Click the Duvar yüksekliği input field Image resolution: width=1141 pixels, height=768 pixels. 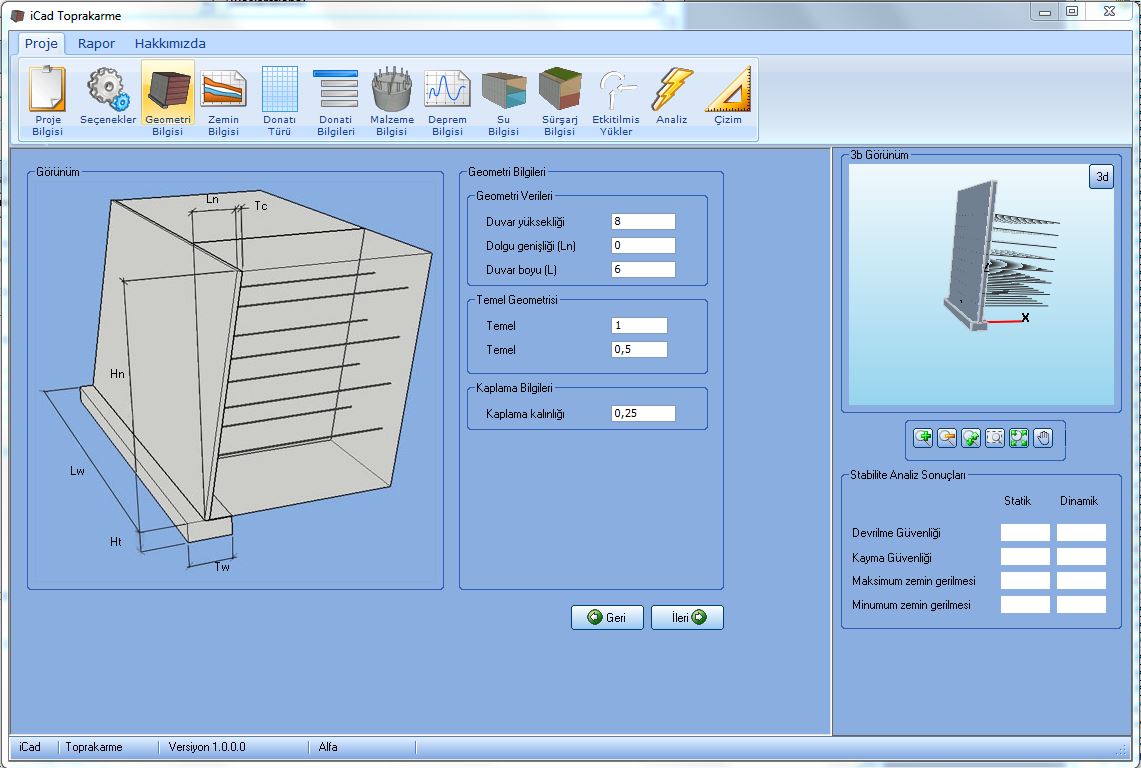pyautogui.click(x=643, y=221)
